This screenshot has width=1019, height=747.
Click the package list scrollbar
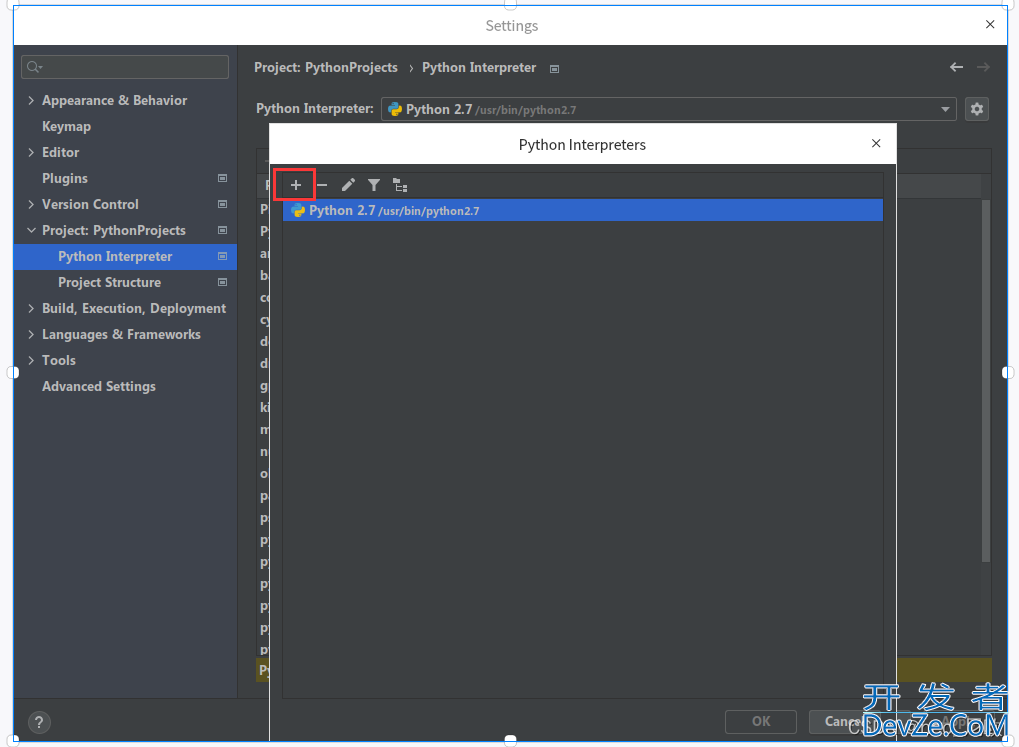[x=986, y=380]
